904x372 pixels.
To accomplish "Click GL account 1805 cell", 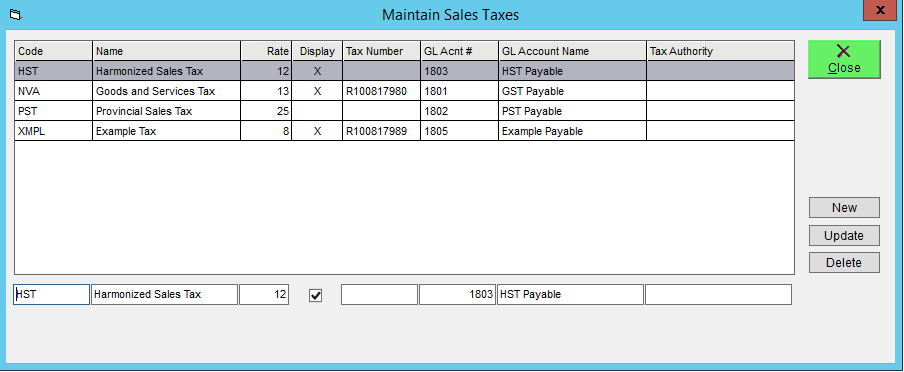I will point(459,131).
